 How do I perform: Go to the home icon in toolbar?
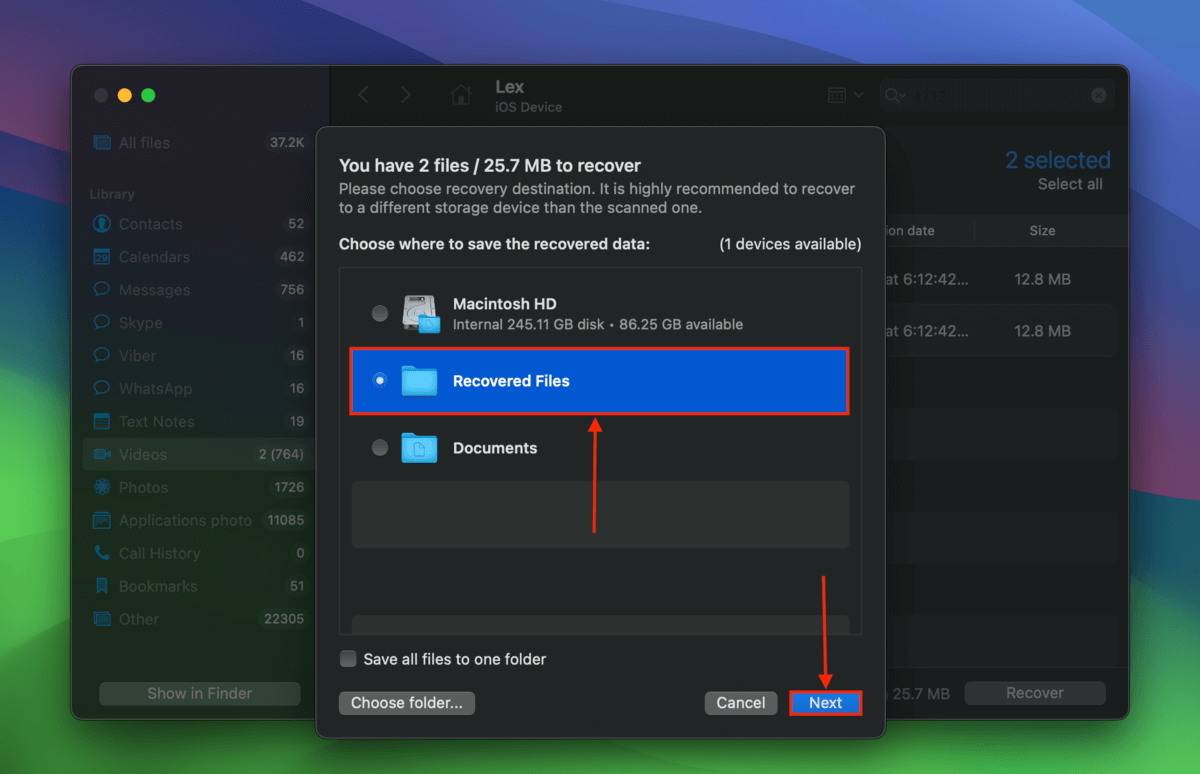pos(461,95)
